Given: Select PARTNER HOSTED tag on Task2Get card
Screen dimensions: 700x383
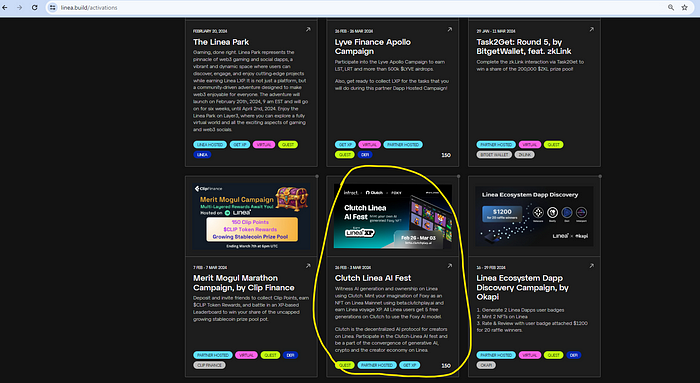Looking at the screenshot, I should (x=496, y=145).
